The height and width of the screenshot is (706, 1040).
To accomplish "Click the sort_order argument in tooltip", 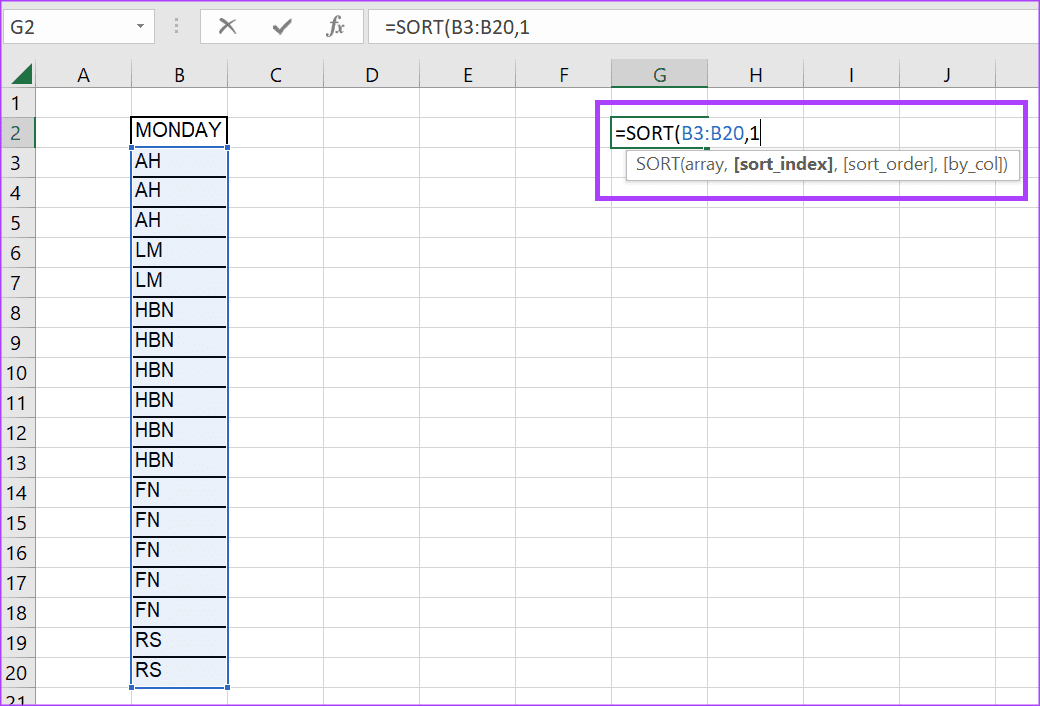I will (x=888, y=165).
